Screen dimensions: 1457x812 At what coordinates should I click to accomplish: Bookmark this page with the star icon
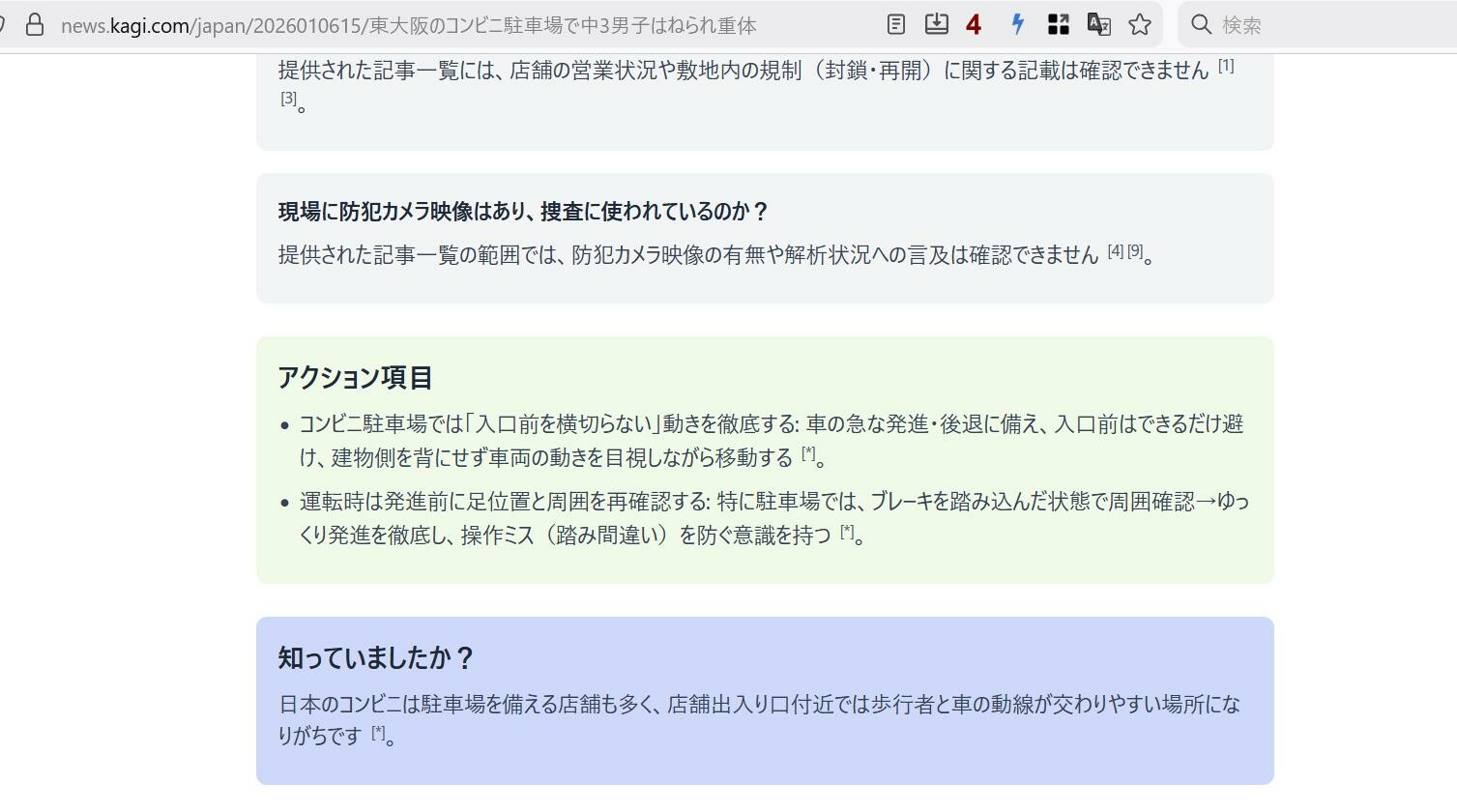point(1140,25)
